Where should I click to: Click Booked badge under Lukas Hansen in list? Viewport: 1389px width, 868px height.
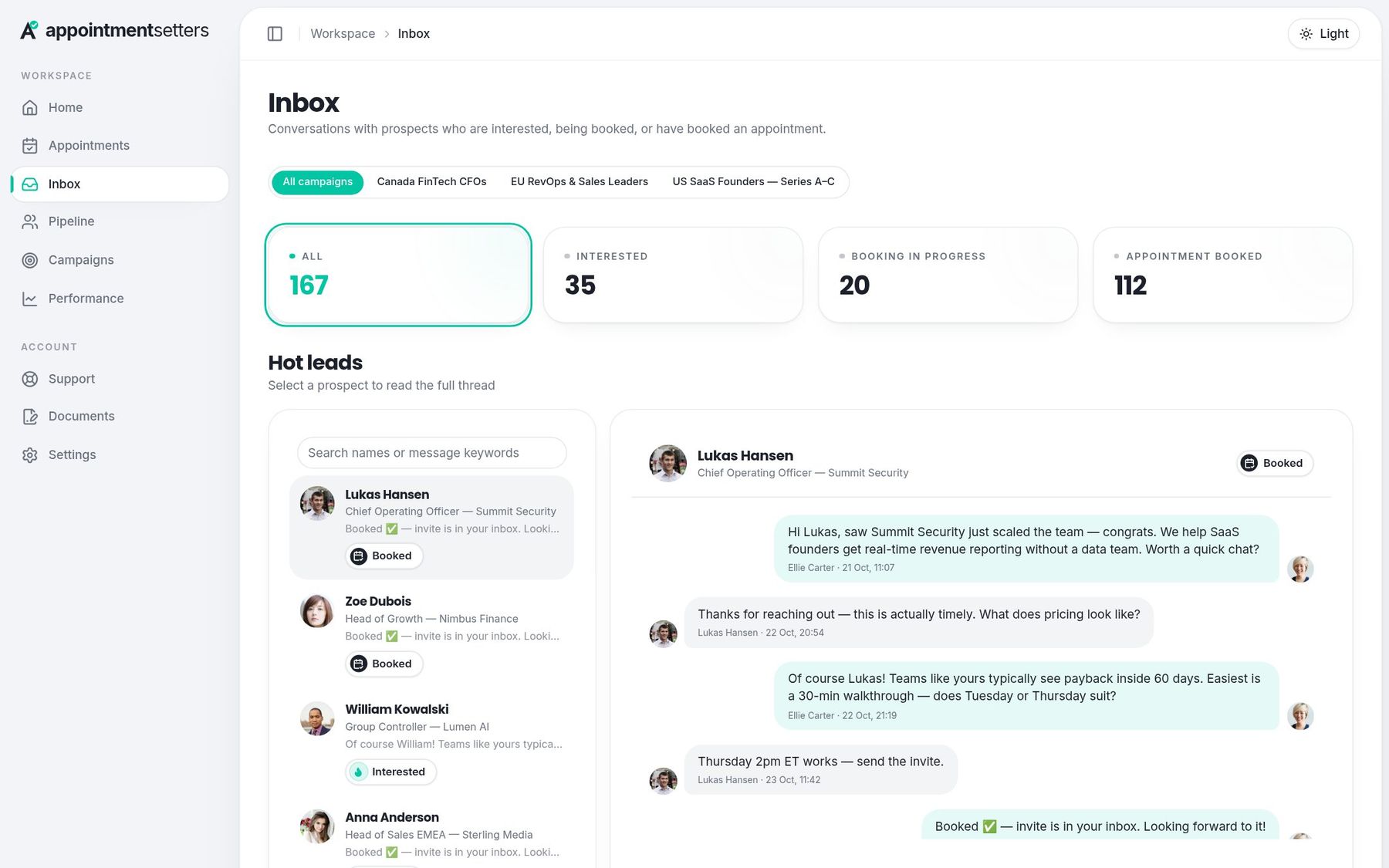[384, 556]
